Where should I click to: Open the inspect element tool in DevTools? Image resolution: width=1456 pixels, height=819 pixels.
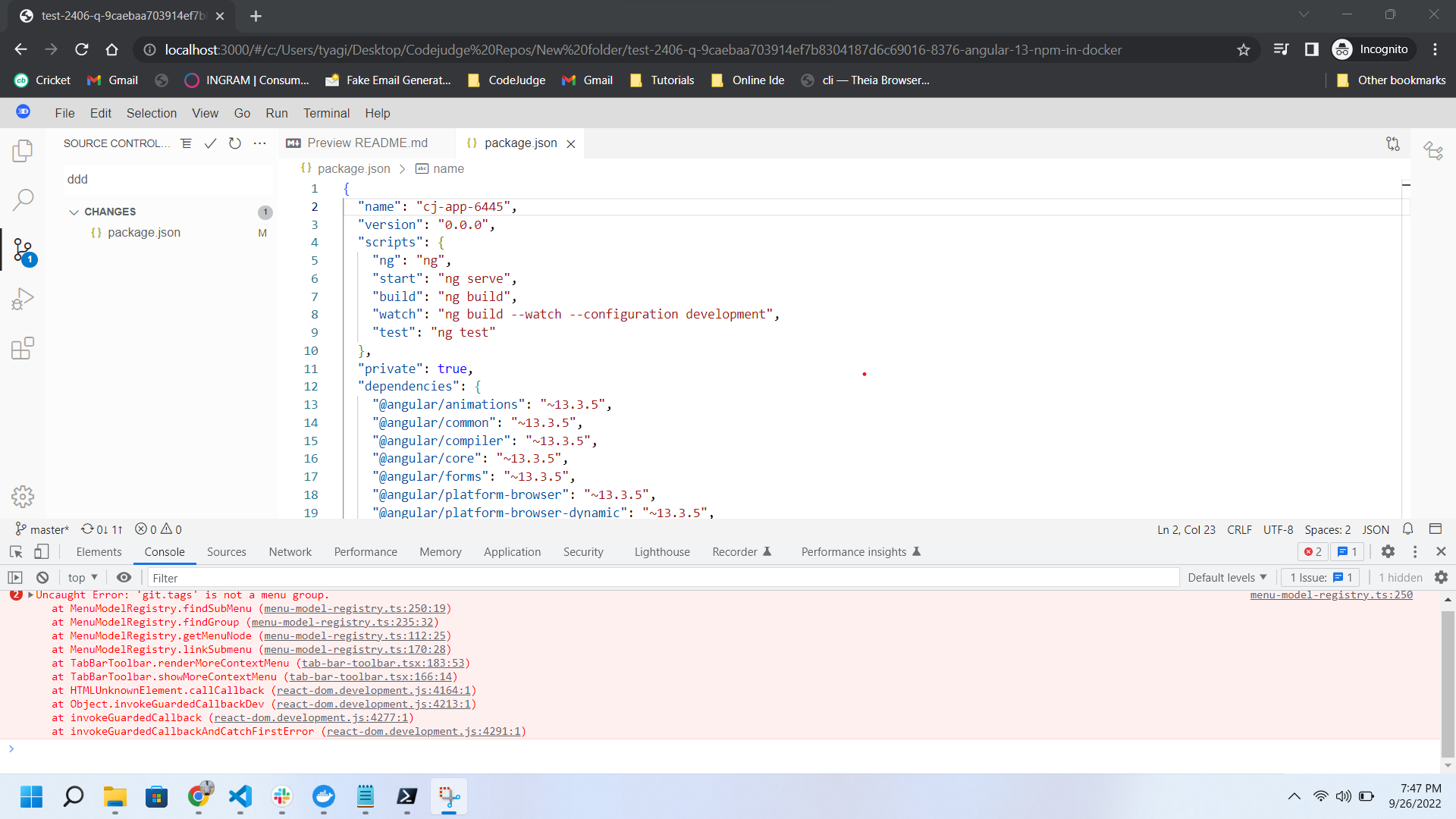(x=15, y=552)
